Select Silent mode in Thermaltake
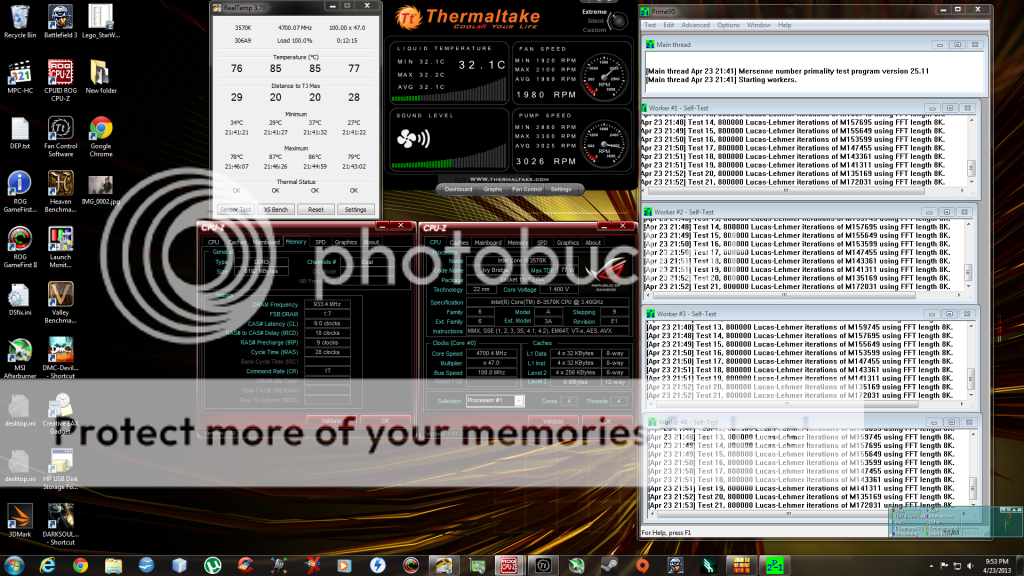 click(596, 21)
